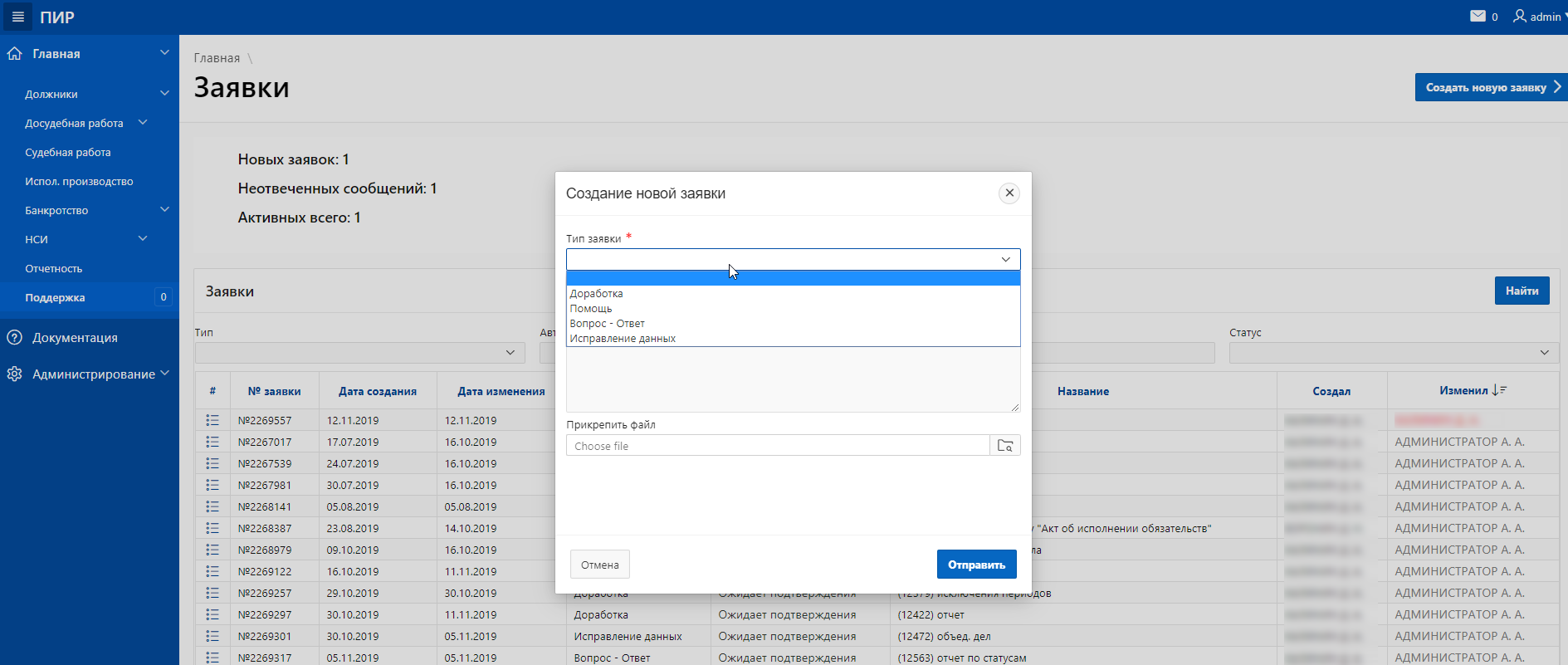Screen dimensions: 1568x665
Task: Open row actions icon for №2269297
Action: pyautogui.click(x=212, y=614)
